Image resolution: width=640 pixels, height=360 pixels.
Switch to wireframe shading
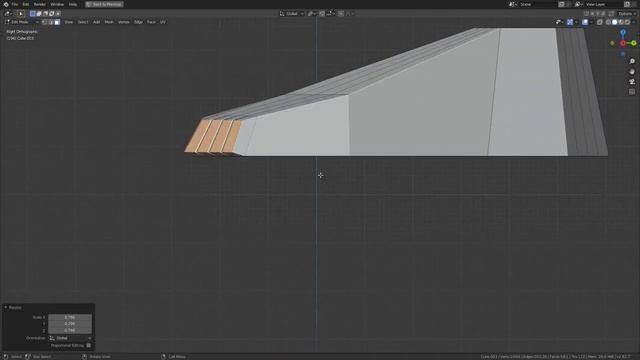click(608, 22)
